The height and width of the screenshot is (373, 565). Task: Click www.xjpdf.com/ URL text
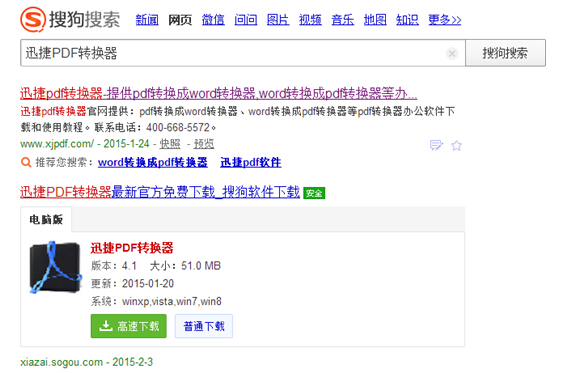57,144
